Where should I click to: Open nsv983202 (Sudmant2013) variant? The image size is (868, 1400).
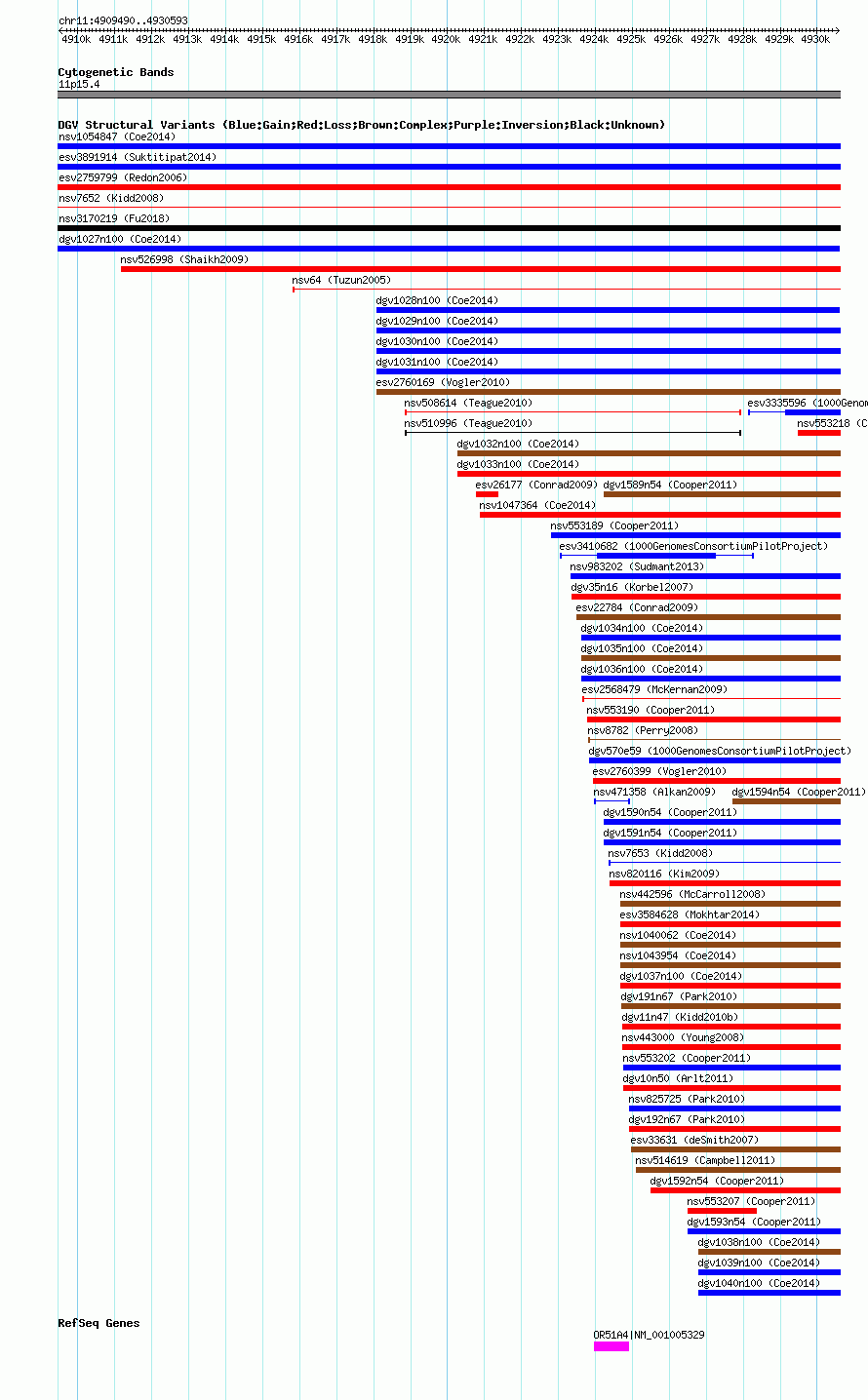point(637,566)
